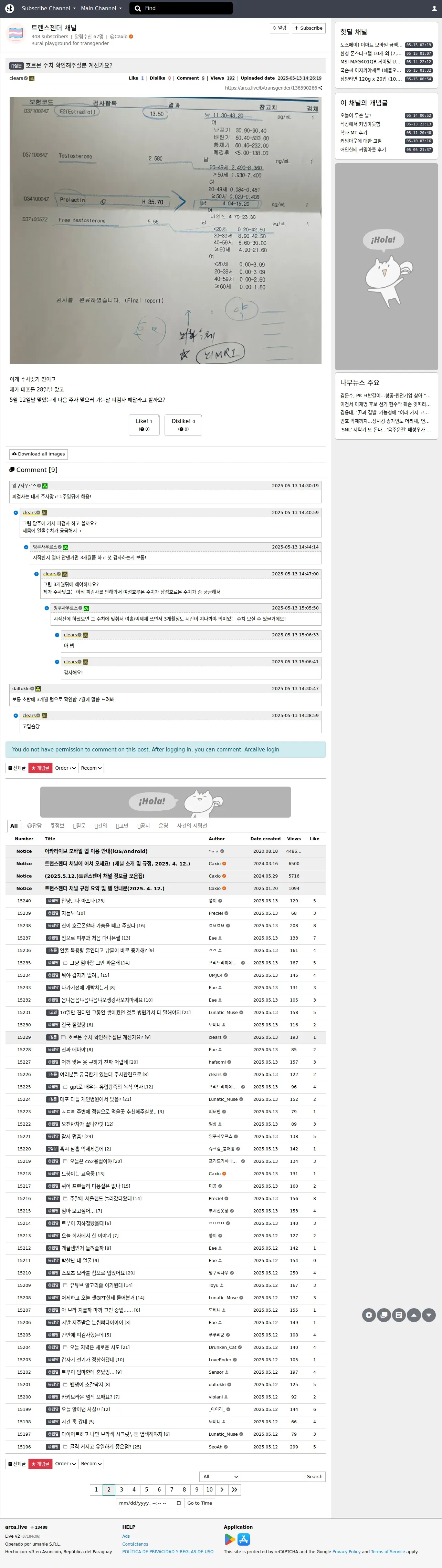Image resolution: width=442 pixels, height=1568 pixels.
Task: Select the 질문 category tab
Action: click(80, 826)
